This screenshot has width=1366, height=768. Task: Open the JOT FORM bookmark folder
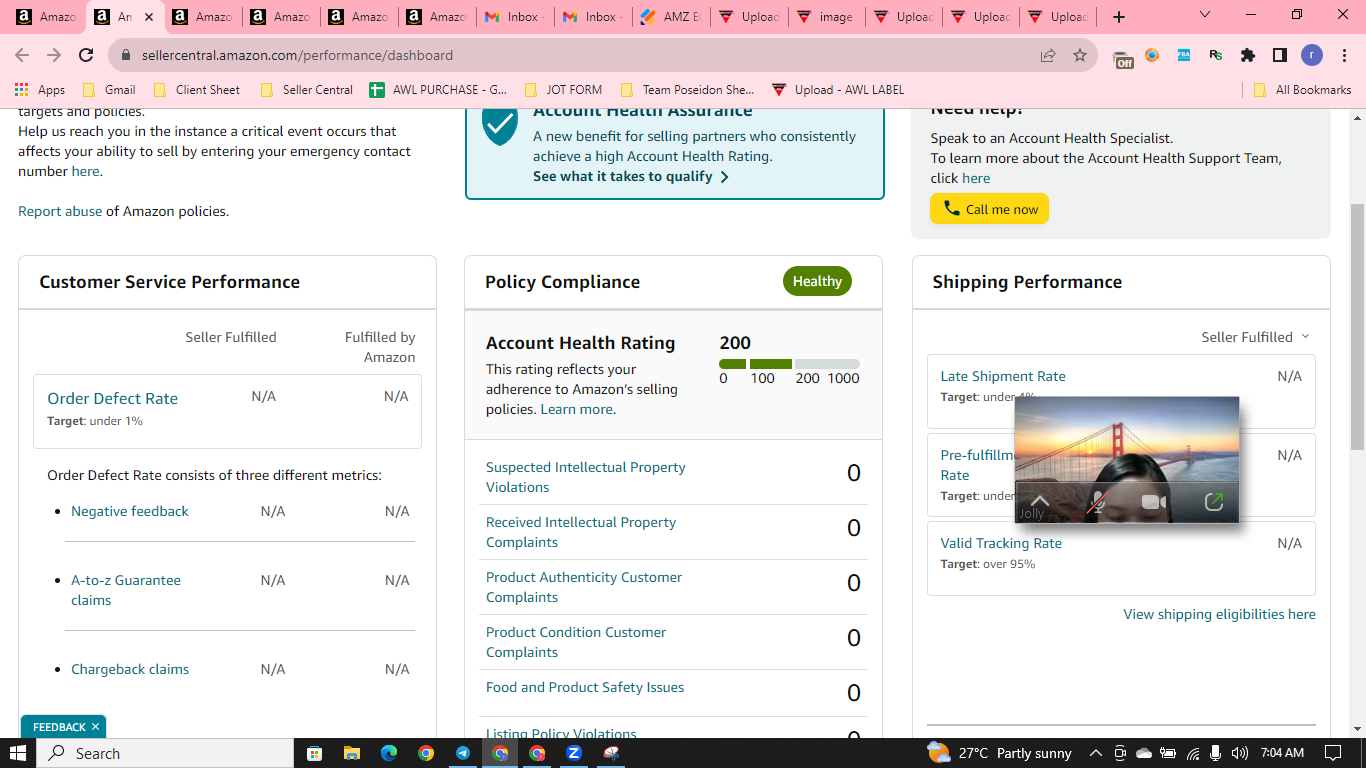pyautogui.click(x=563, y=90)
